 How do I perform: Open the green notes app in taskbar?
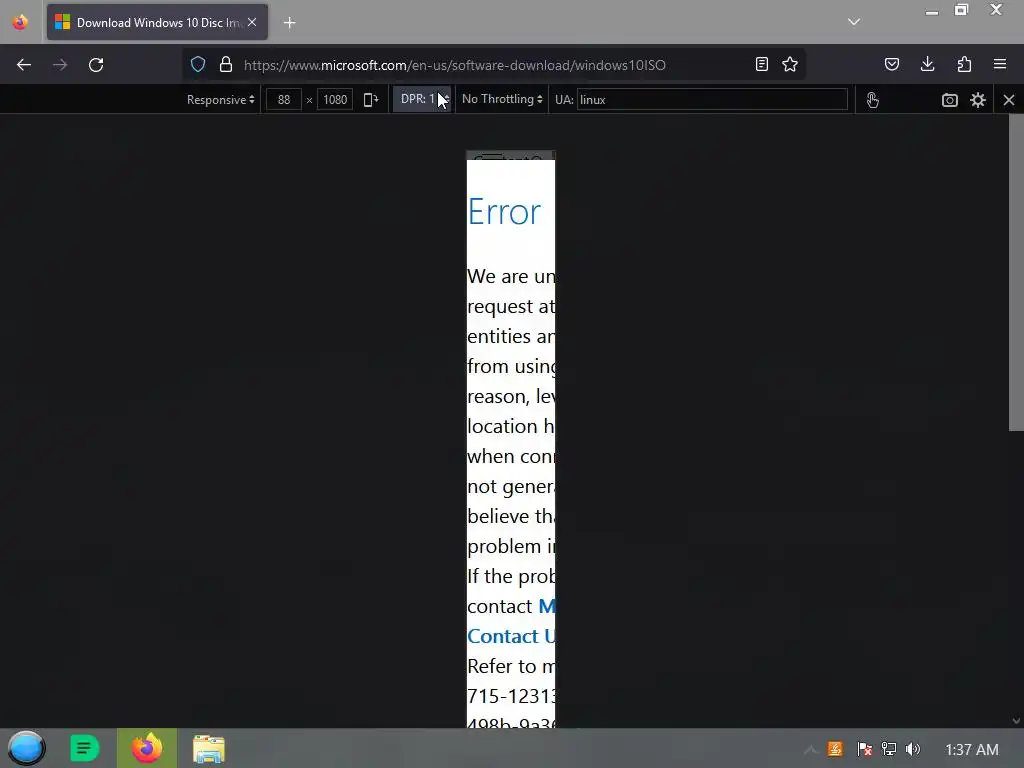85,748
